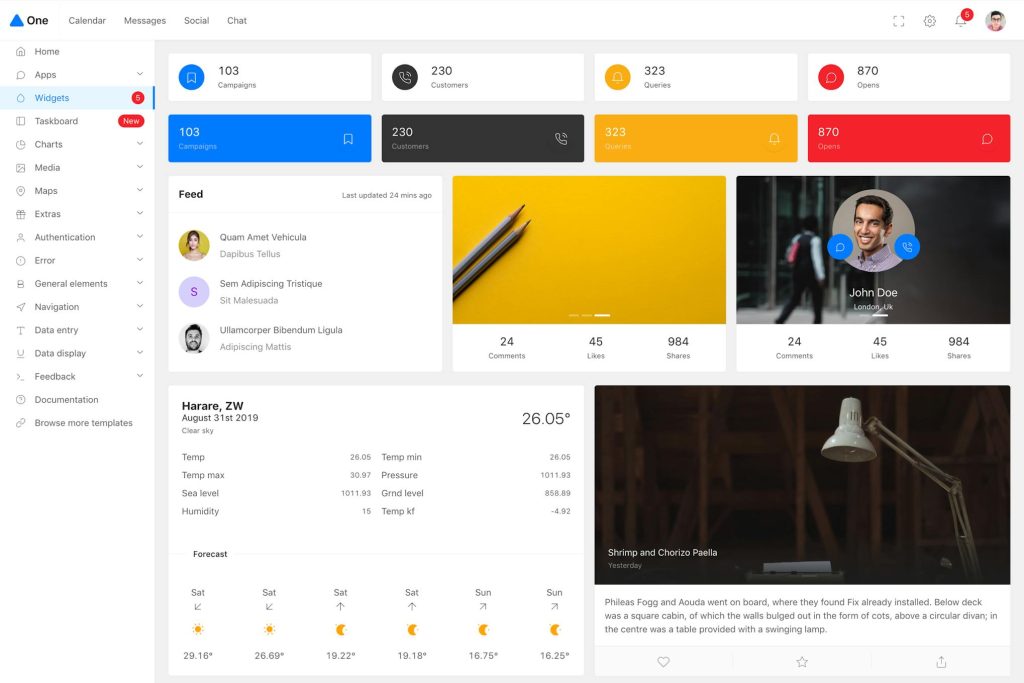Click Browse more templates link

pyautogui.click(x=83, y=423)
